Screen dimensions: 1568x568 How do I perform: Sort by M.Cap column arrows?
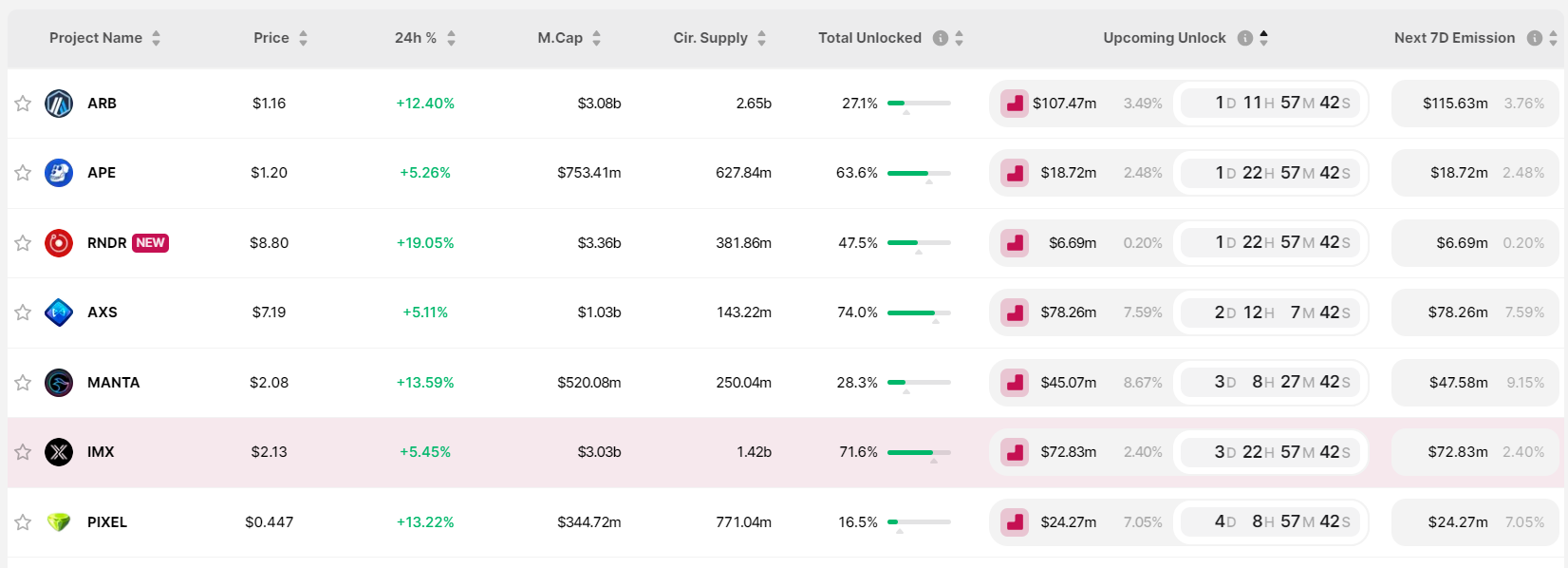(596, 38)
